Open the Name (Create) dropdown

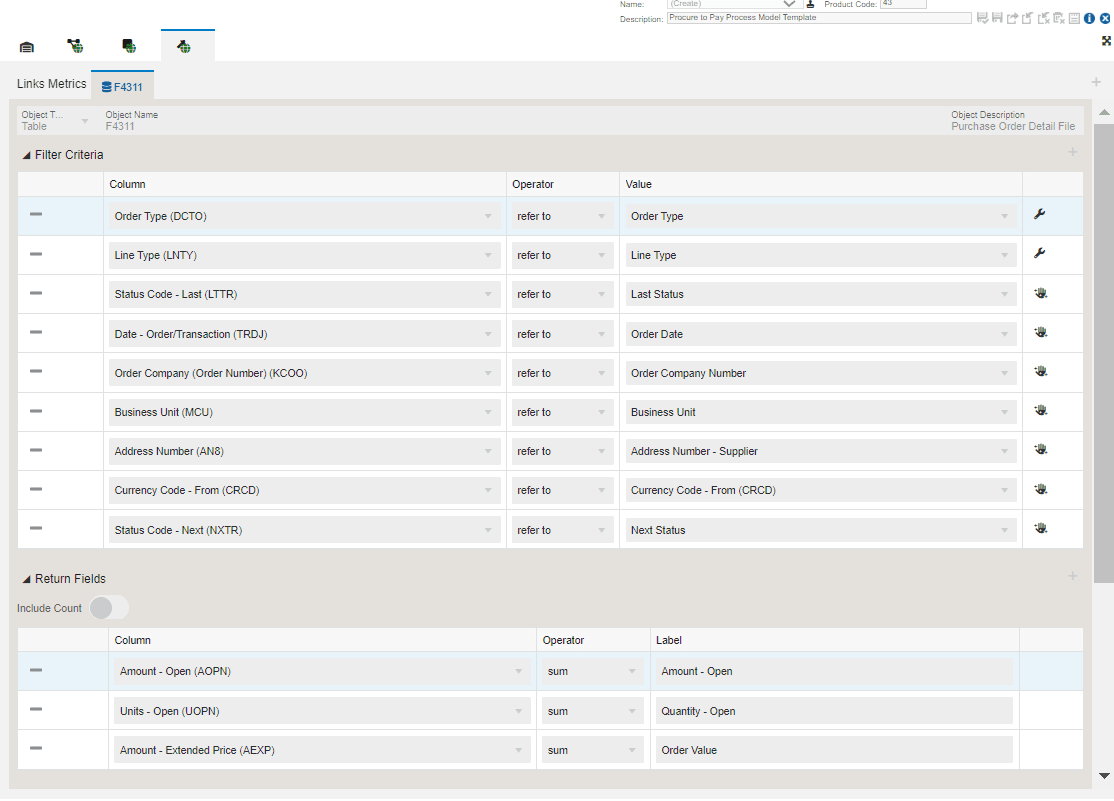[735, 4]
